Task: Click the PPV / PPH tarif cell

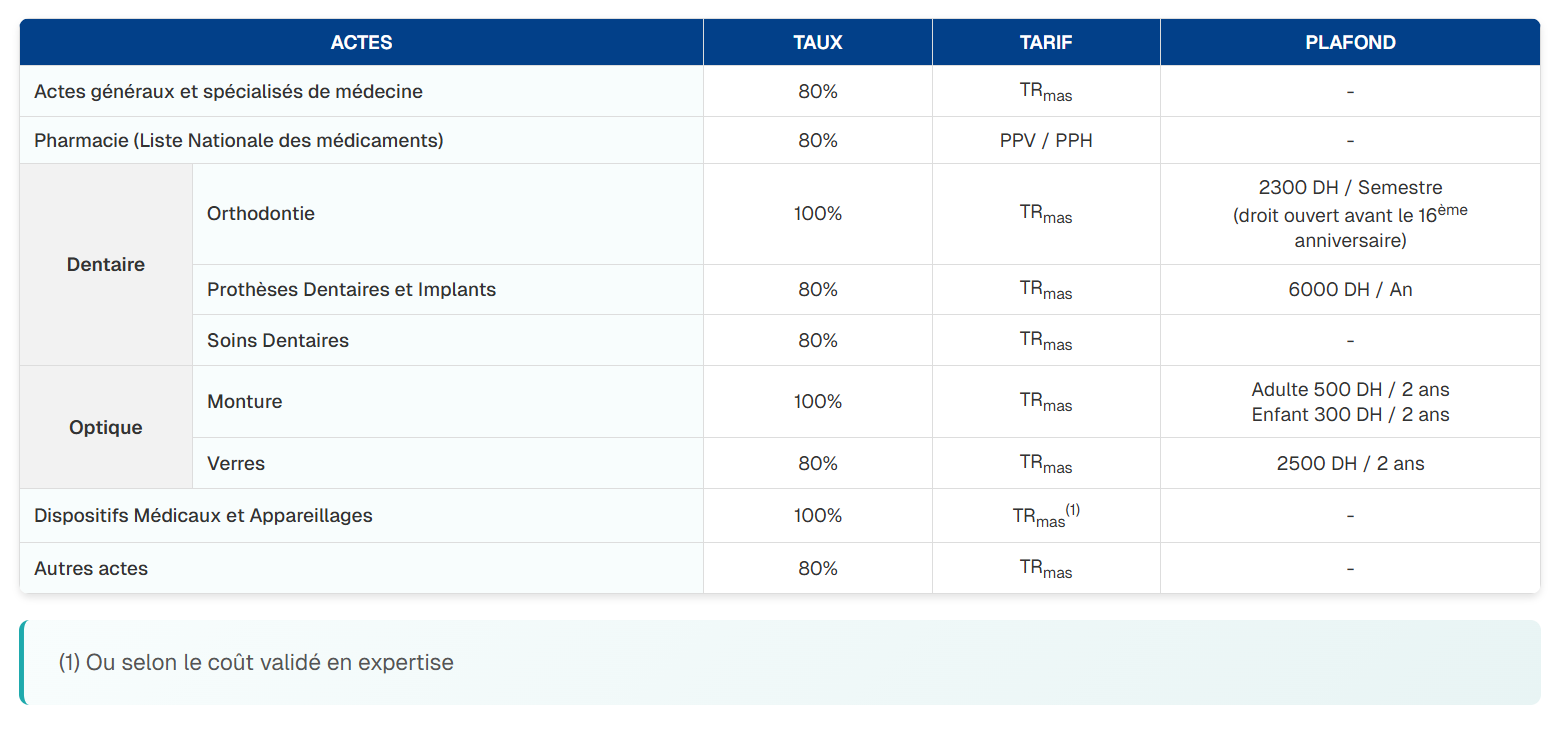Action: 1046,141
